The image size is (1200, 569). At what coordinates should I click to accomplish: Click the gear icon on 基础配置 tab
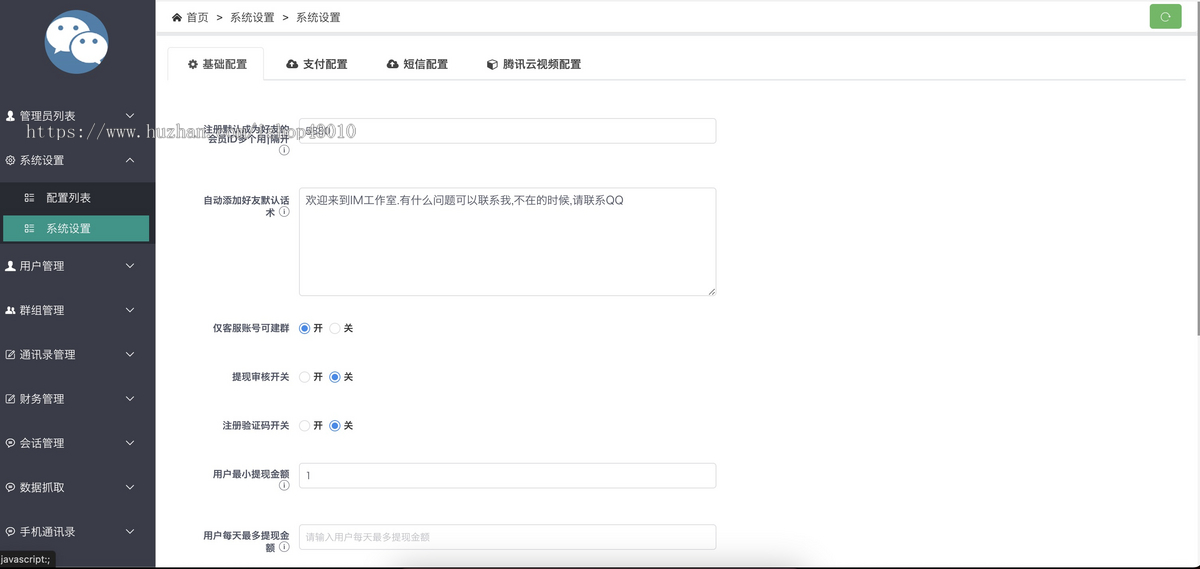(x=193, y=64)
